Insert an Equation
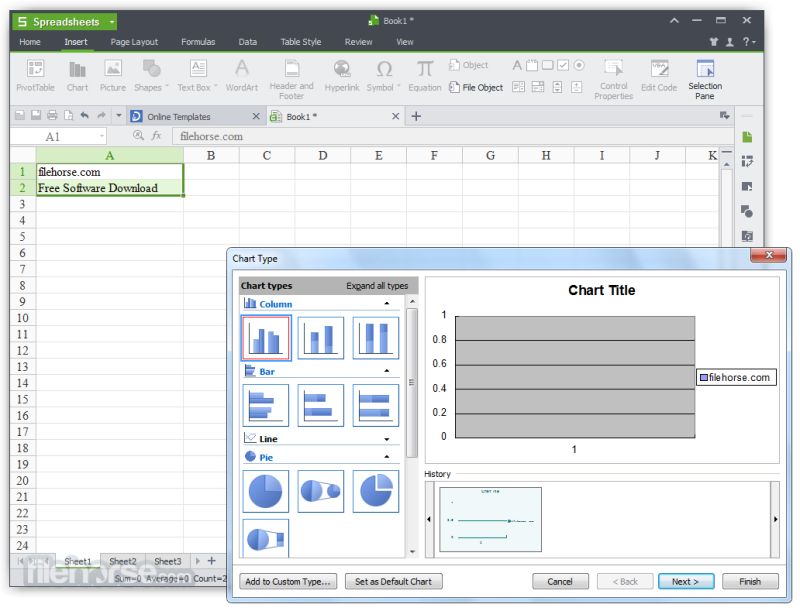Image resolution: width=800 pixels, height=611 pixels. 424,75
